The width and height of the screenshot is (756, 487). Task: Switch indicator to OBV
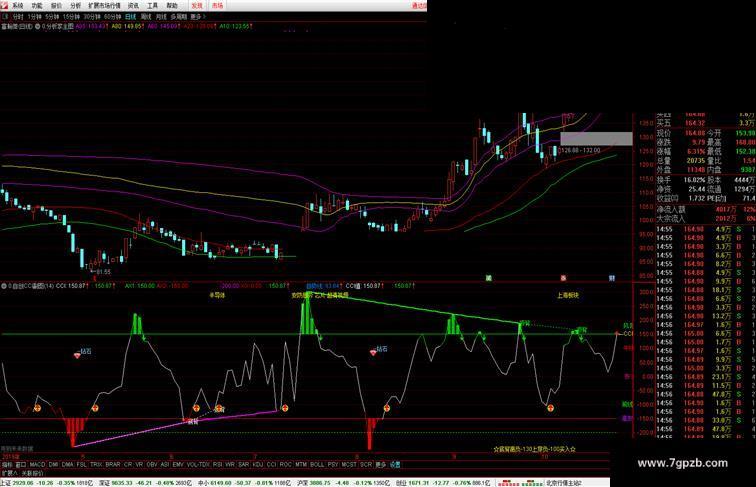click(152, 465)
